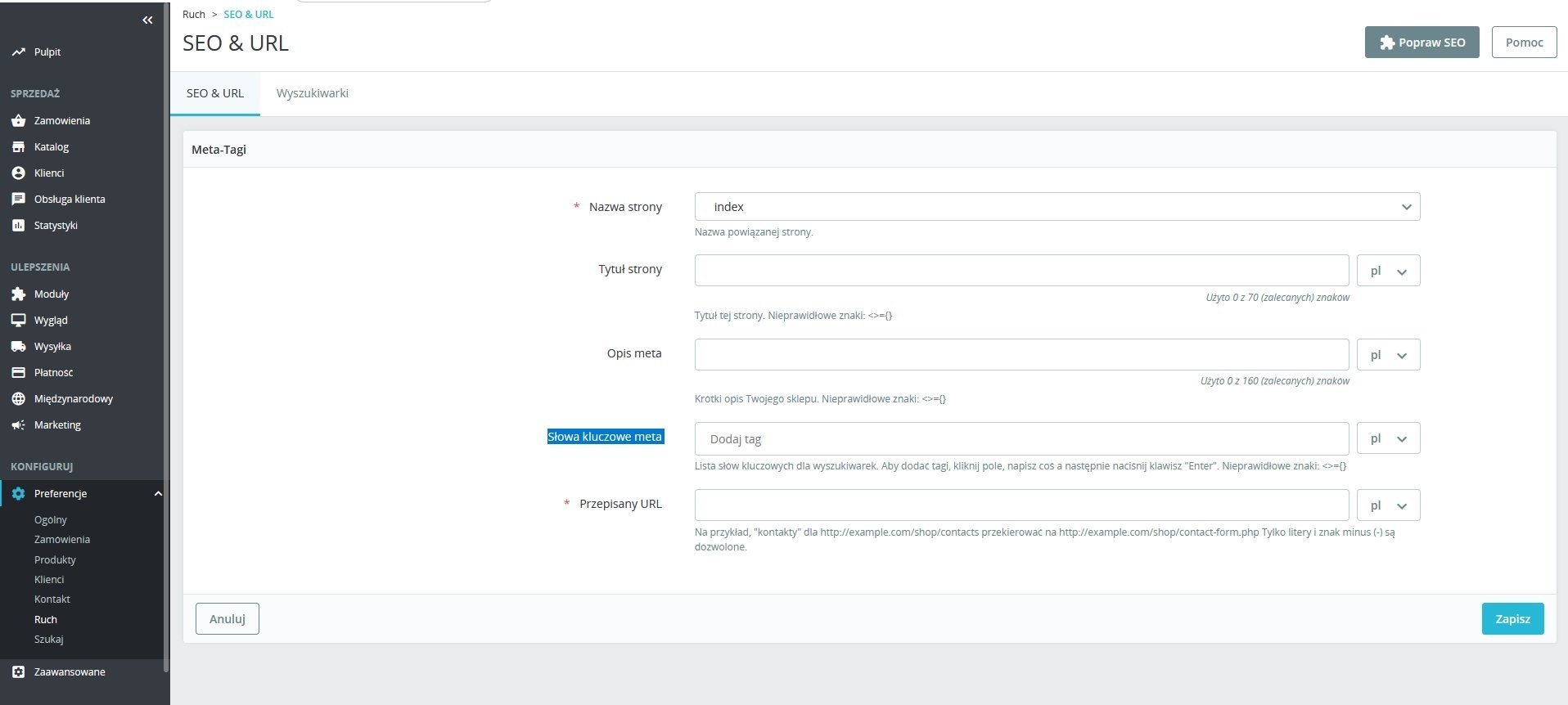Open Ruch under Preferencje
1568x705 pixels.
click(x=46, y=619)
